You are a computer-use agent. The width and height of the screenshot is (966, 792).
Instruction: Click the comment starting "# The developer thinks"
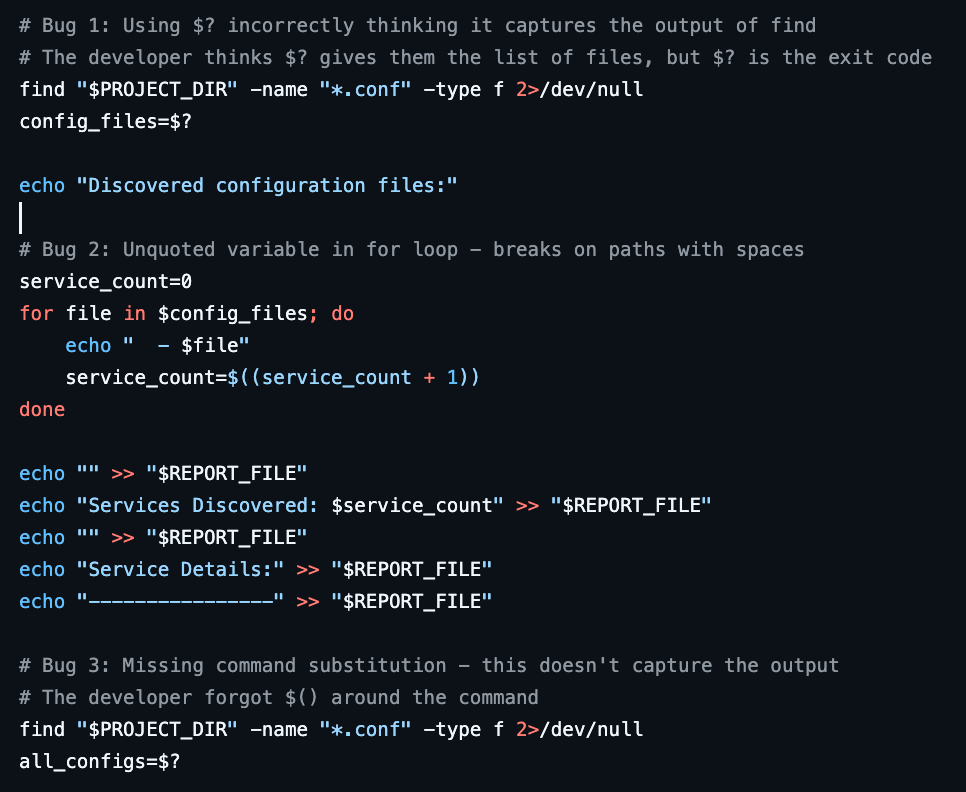pyautogui.click(x=475, y=57)
